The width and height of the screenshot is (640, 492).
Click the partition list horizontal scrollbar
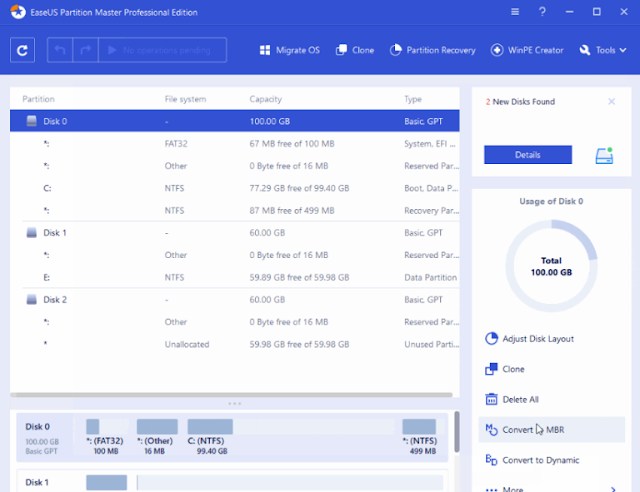(x=231, y=395)
